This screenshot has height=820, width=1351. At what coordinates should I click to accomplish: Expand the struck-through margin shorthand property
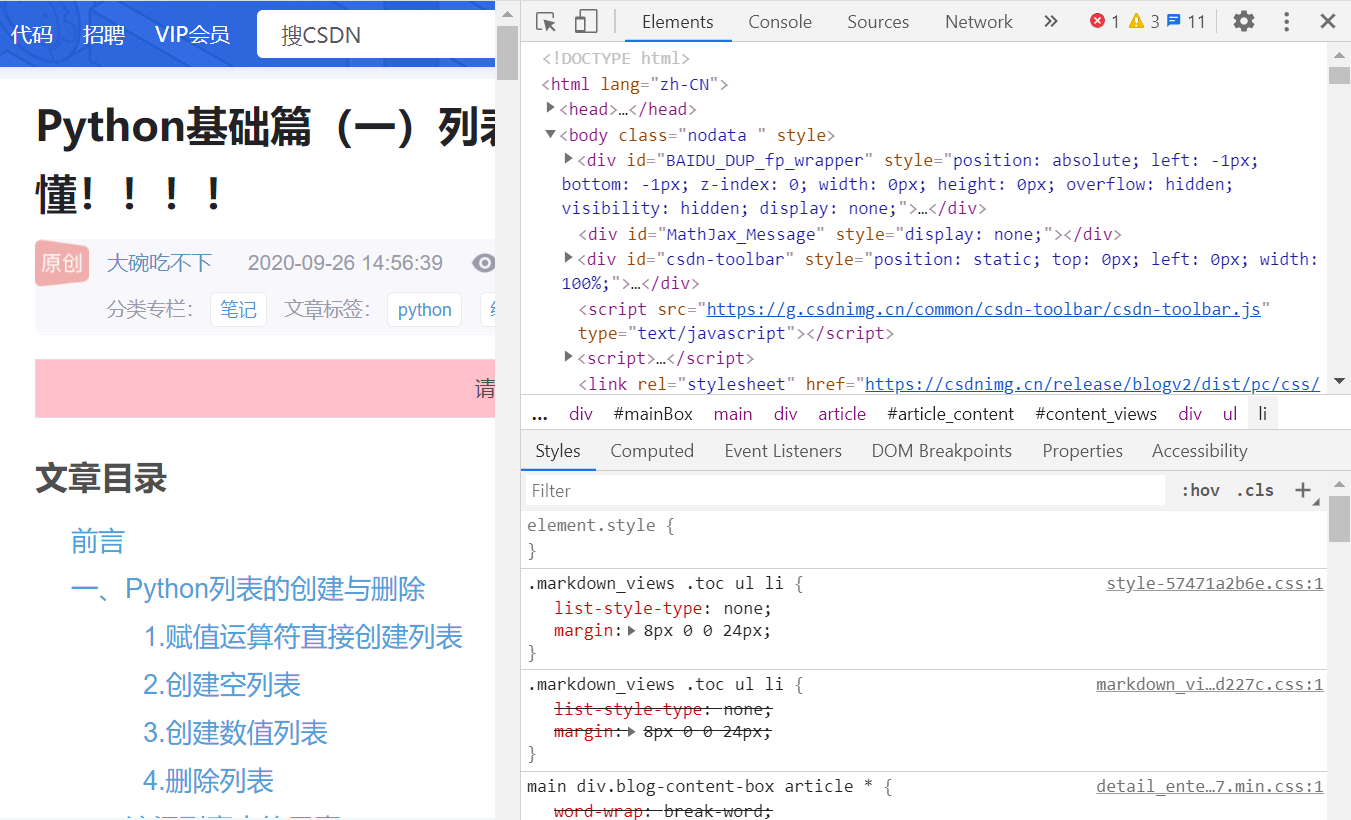(x=632, y=732)
